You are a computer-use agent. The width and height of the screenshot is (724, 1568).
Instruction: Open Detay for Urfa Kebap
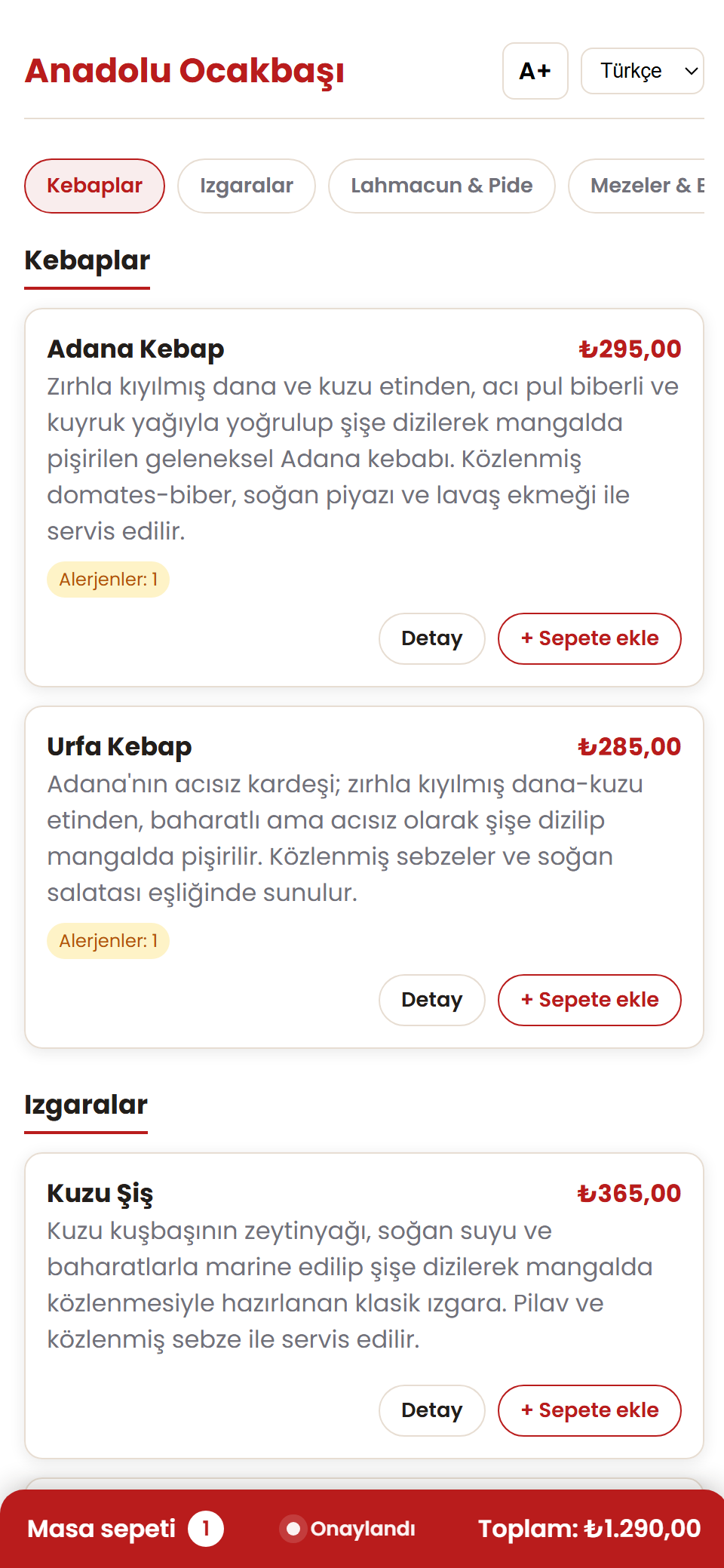(x=432, y=1000)
